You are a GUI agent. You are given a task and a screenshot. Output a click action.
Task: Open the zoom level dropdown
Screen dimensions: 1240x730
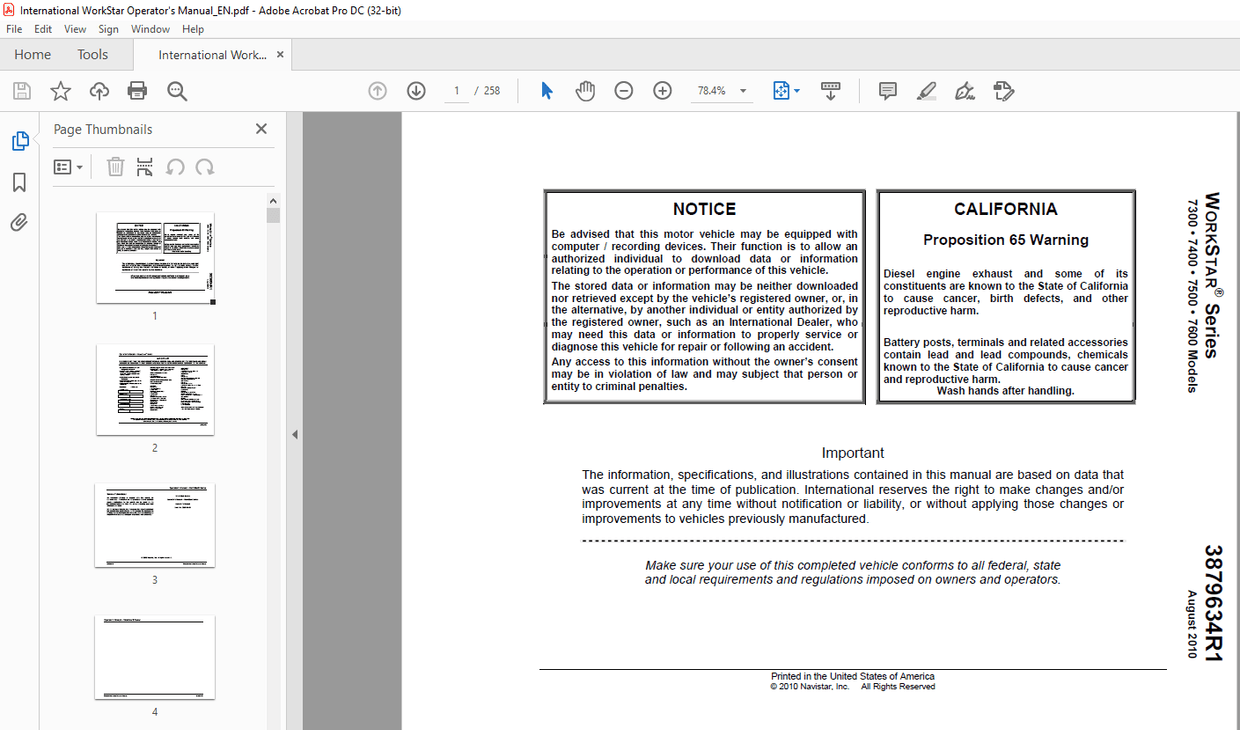(743, 91)
